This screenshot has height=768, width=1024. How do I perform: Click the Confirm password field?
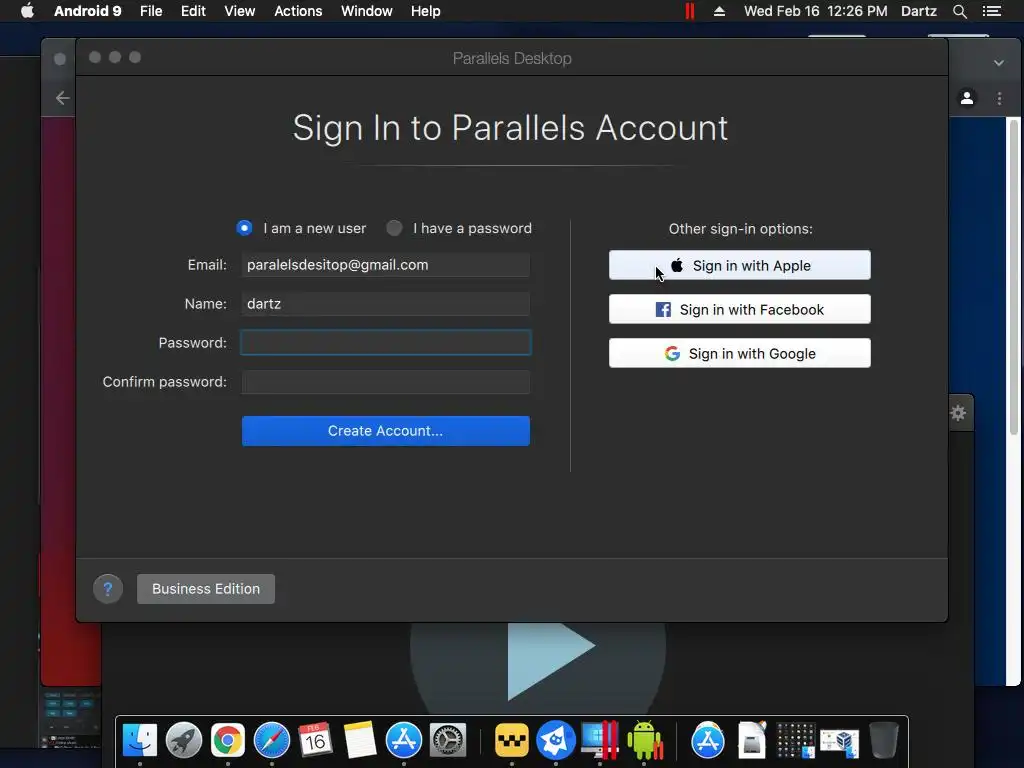(x=385, y=382)
